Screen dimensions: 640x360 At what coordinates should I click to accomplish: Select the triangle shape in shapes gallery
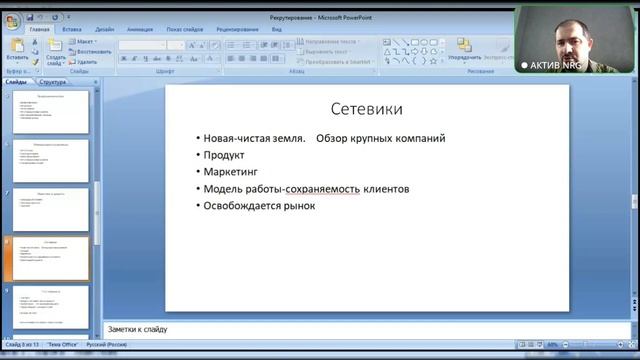[387, 52]
